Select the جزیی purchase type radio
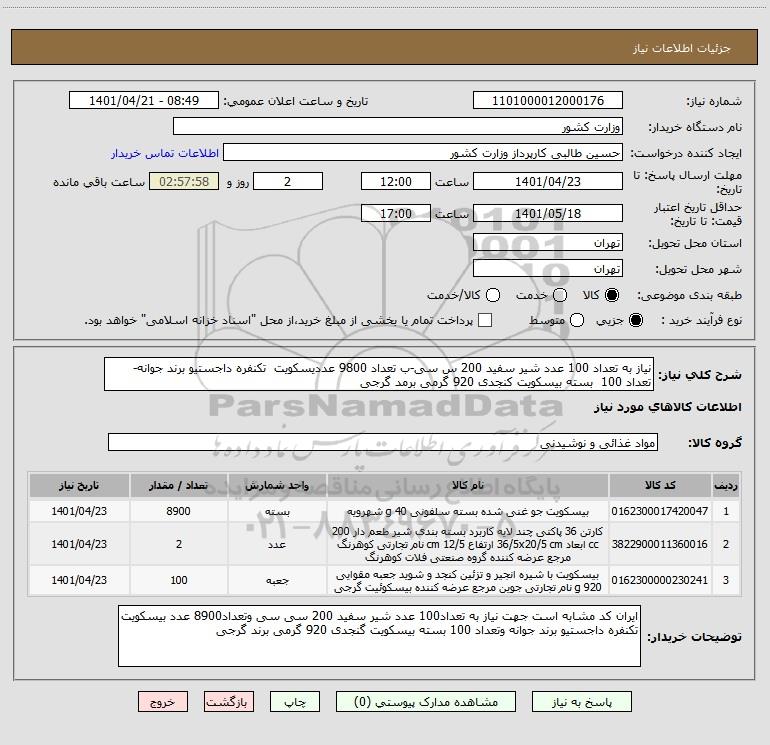This screenshot has width=770, height=745. (635, 320)
